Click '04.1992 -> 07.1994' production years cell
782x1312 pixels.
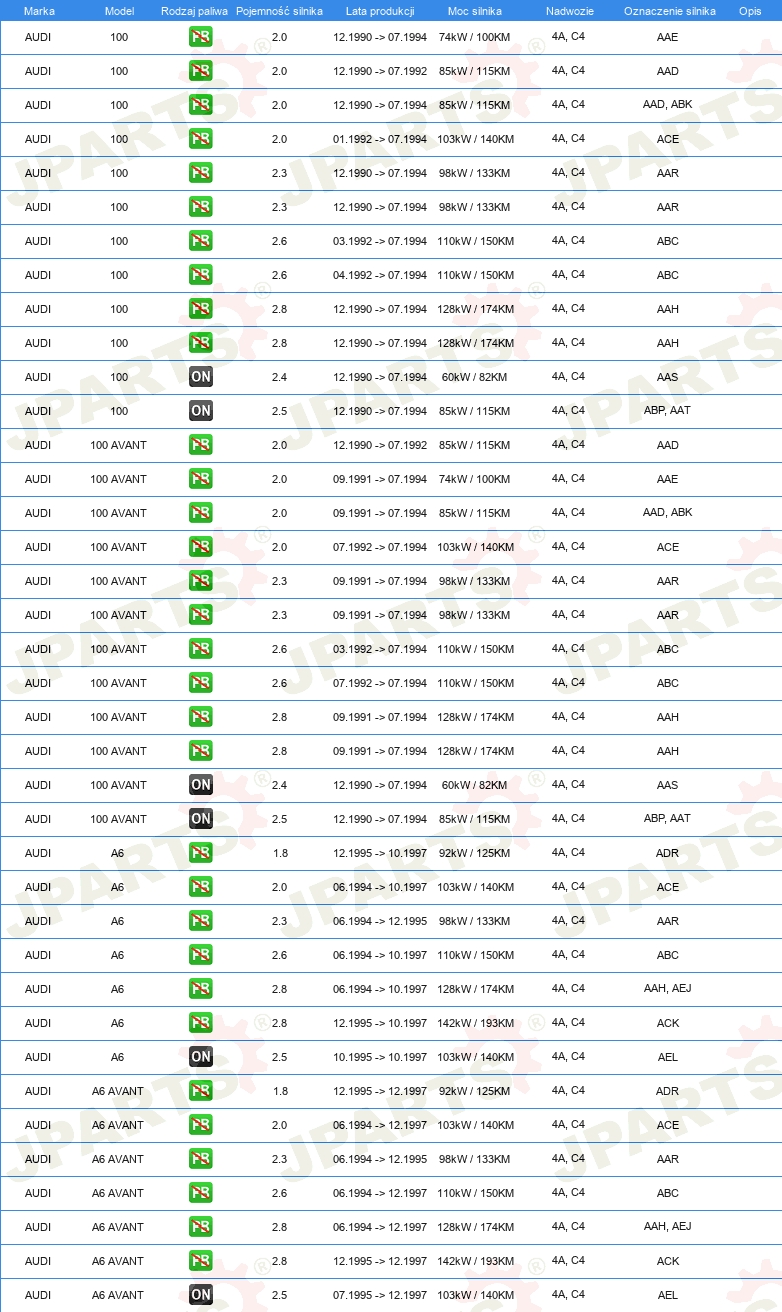coord(380,275)
